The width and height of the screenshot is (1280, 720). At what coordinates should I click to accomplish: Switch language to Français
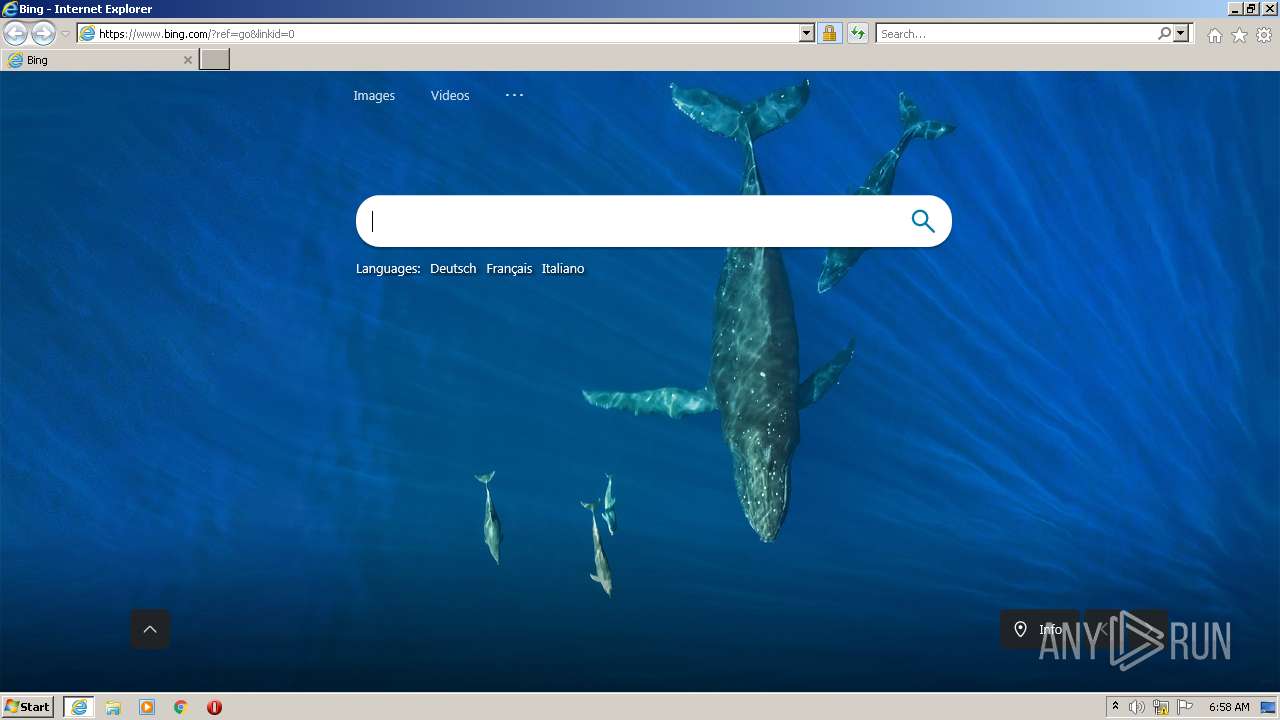509,269
